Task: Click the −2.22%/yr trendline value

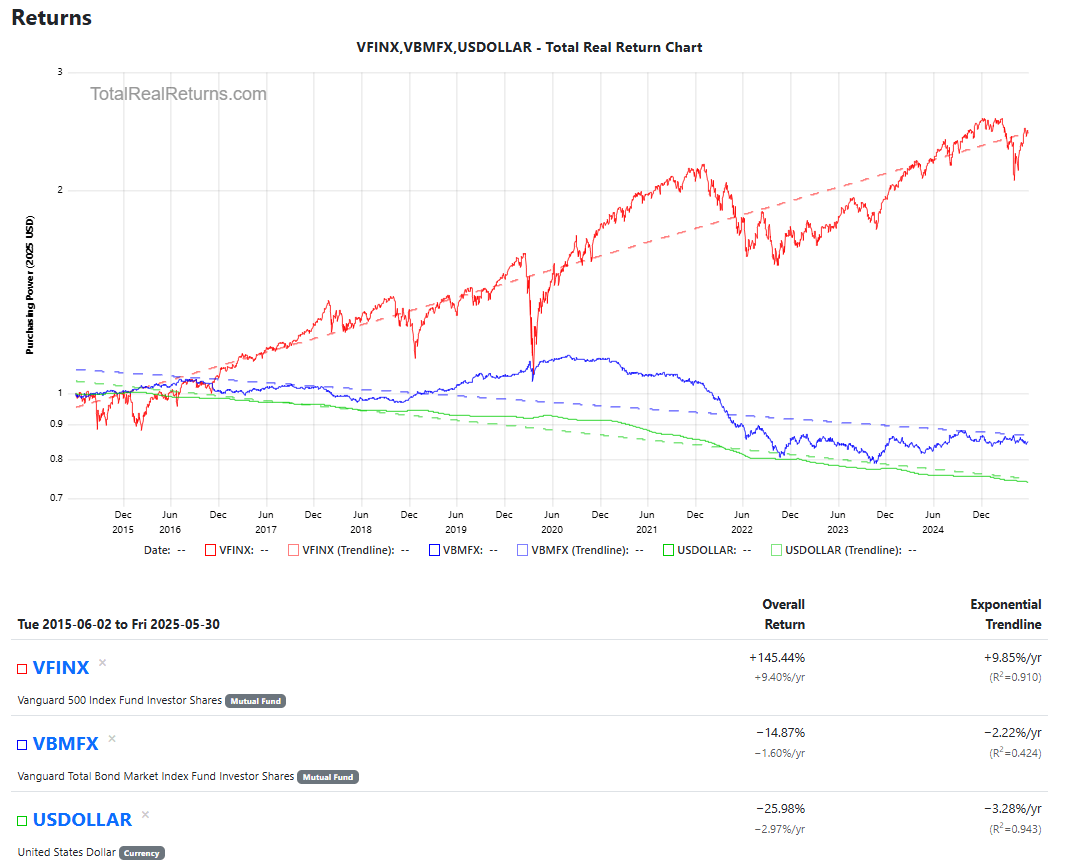Action: 1012,733
